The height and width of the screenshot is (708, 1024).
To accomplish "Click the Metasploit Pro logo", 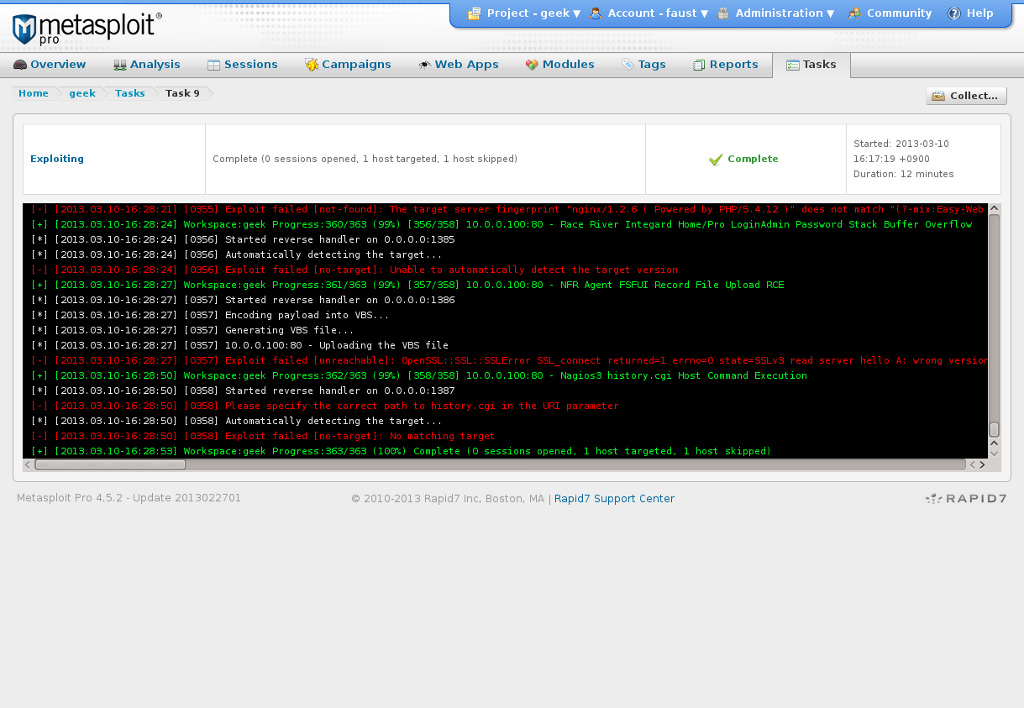I will [x=86, y=28].
